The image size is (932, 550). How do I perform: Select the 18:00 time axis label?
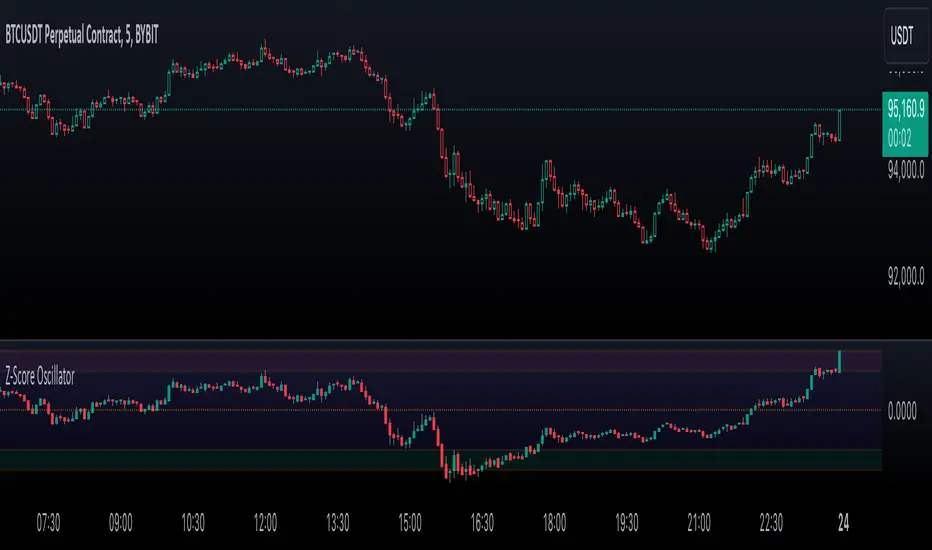(x=555, y=521)
